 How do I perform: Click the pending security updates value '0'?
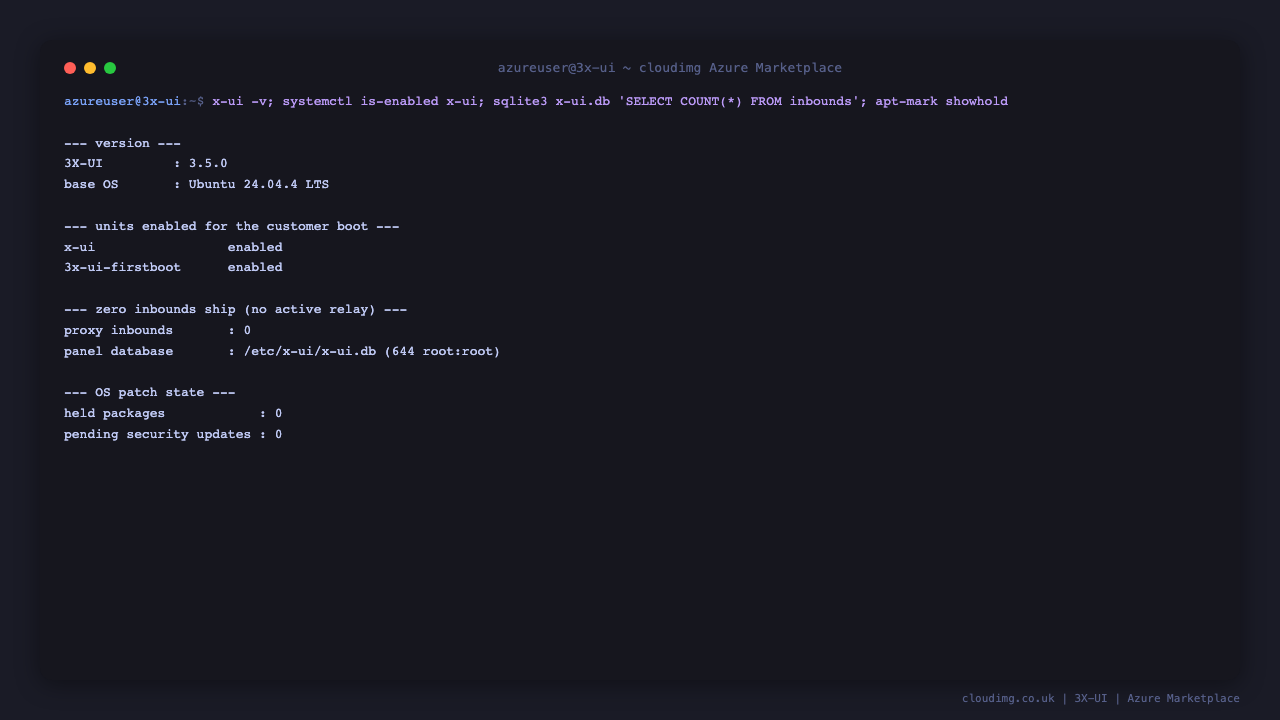(x=278, y=434)
